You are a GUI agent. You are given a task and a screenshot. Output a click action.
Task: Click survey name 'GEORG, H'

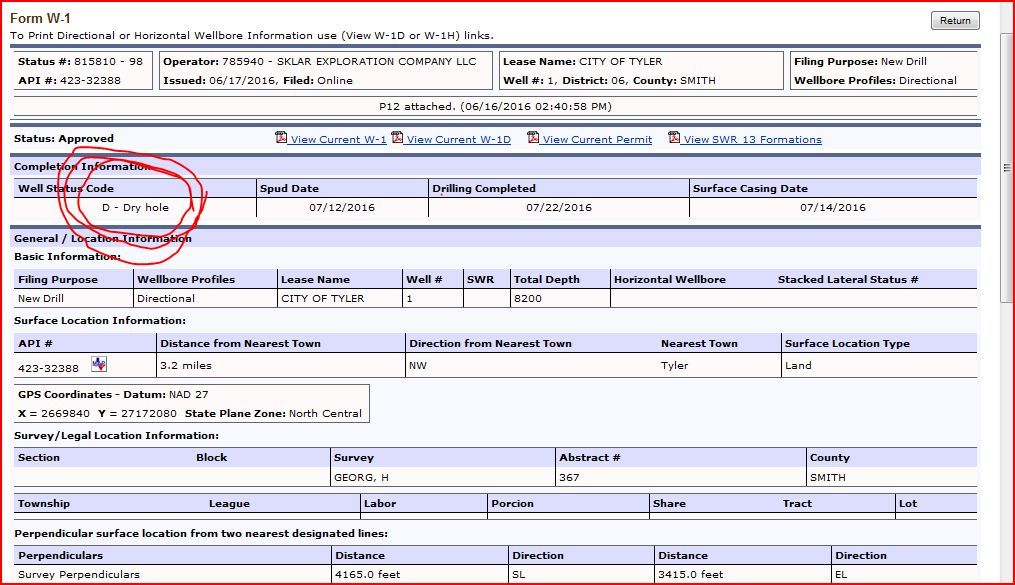coord(361,478)
